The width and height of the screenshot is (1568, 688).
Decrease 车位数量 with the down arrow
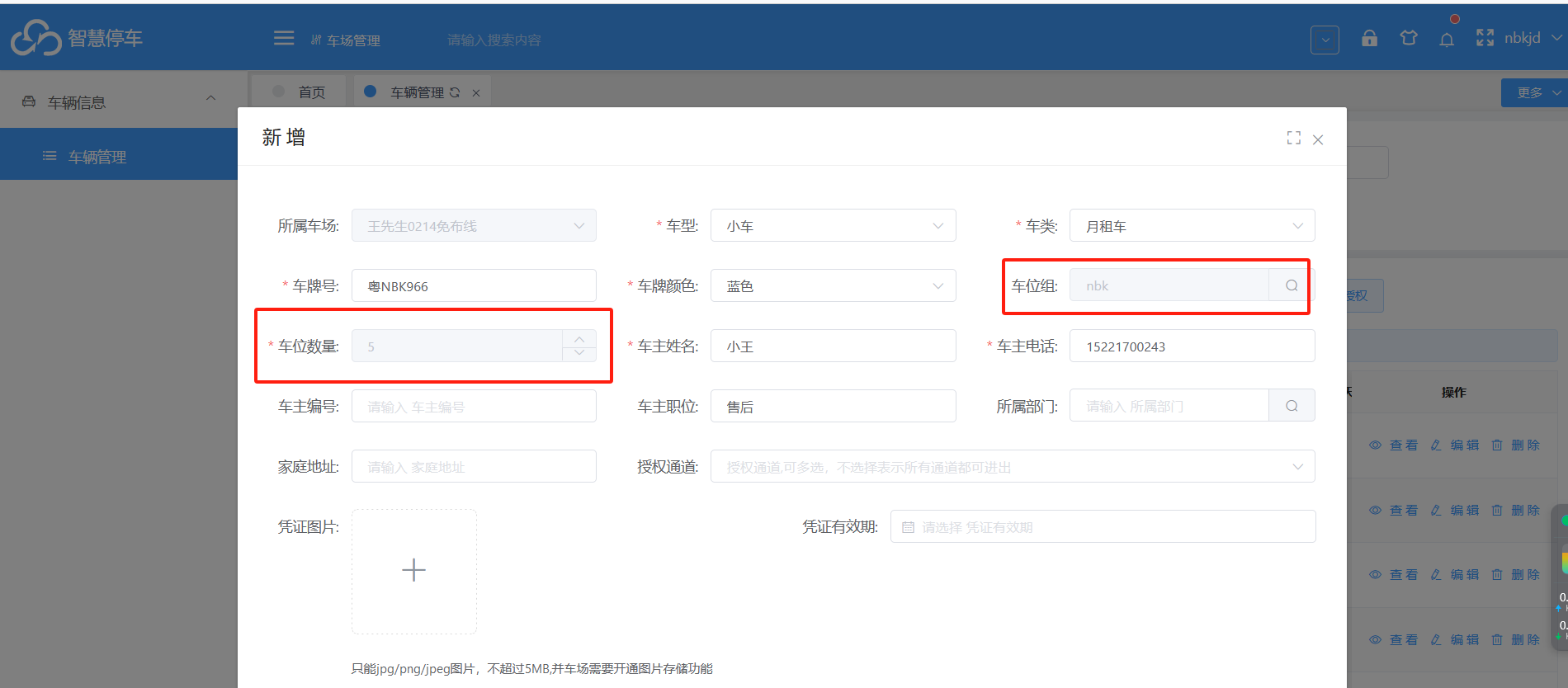tap(579, 353)
